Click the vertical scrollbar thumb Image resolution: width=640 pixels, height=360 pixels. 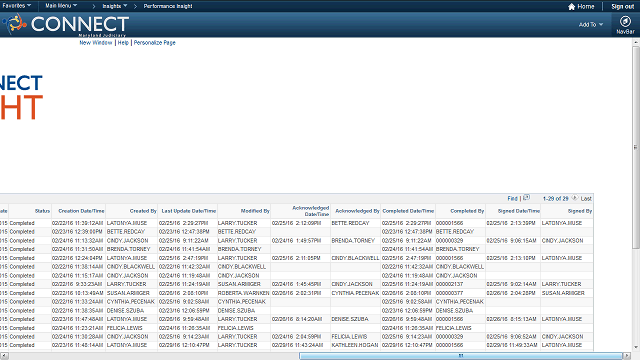point(636,147)
